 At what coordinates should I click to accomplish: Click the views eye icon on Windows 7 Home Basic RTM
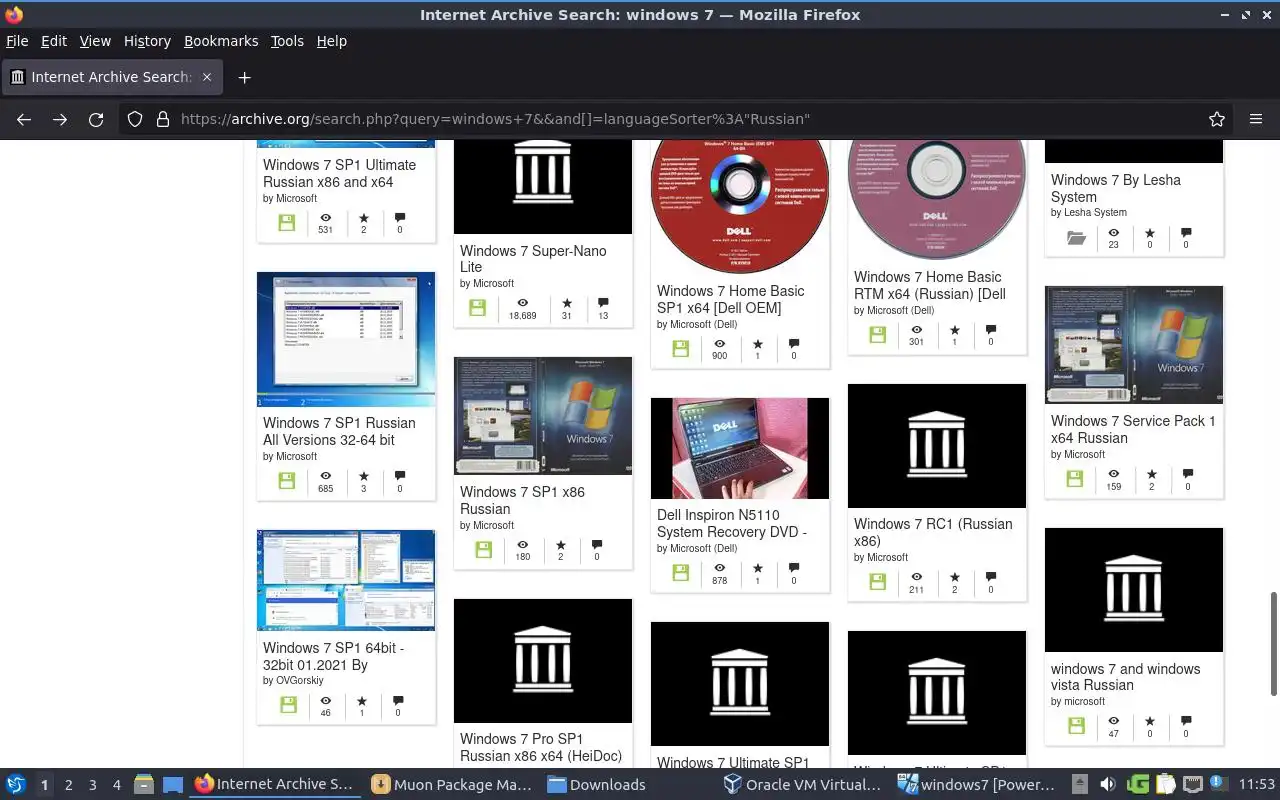pos(916,330)
